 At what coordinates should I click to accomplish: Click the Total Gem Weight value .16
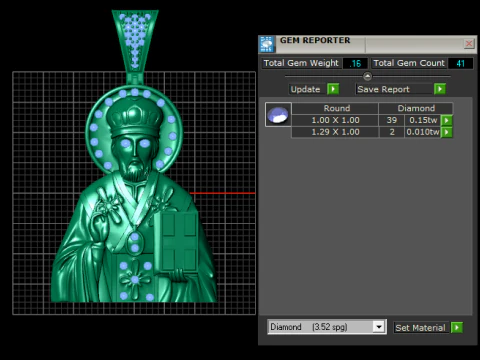tap(355, 63)
